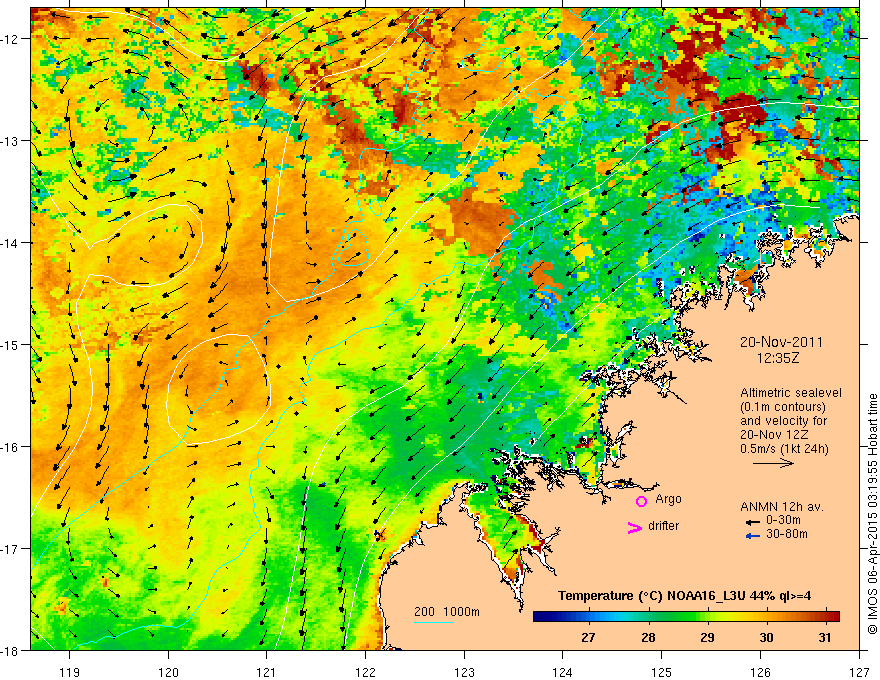
Task: Click the magenta drifter arrowhead legend symbol
Action: tap(634, 528)
